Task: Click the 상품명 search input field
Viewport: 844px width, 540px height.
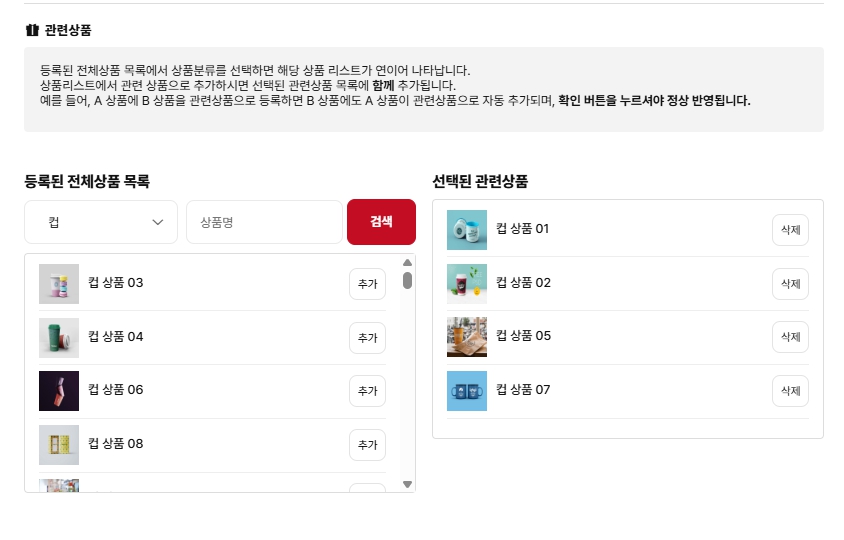Action: 264,222
